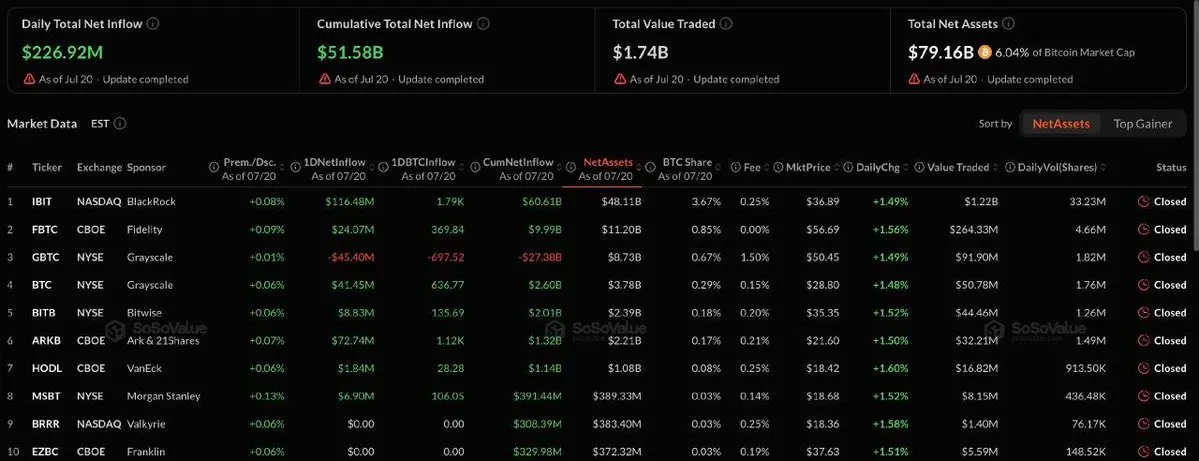This screenshot has width=1199, height=461.
Task: Sort by NetAssets toggle button
Action: (1061, 123)
